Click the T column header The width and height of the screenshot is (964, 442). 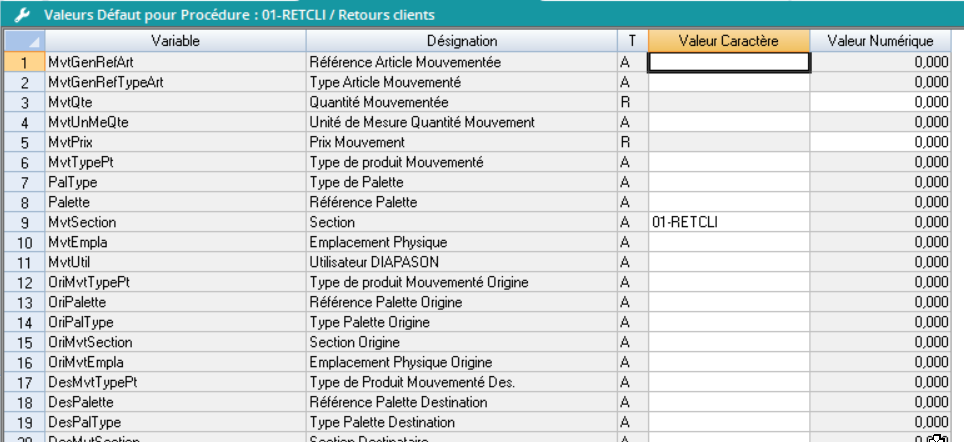tap(631, 41)
